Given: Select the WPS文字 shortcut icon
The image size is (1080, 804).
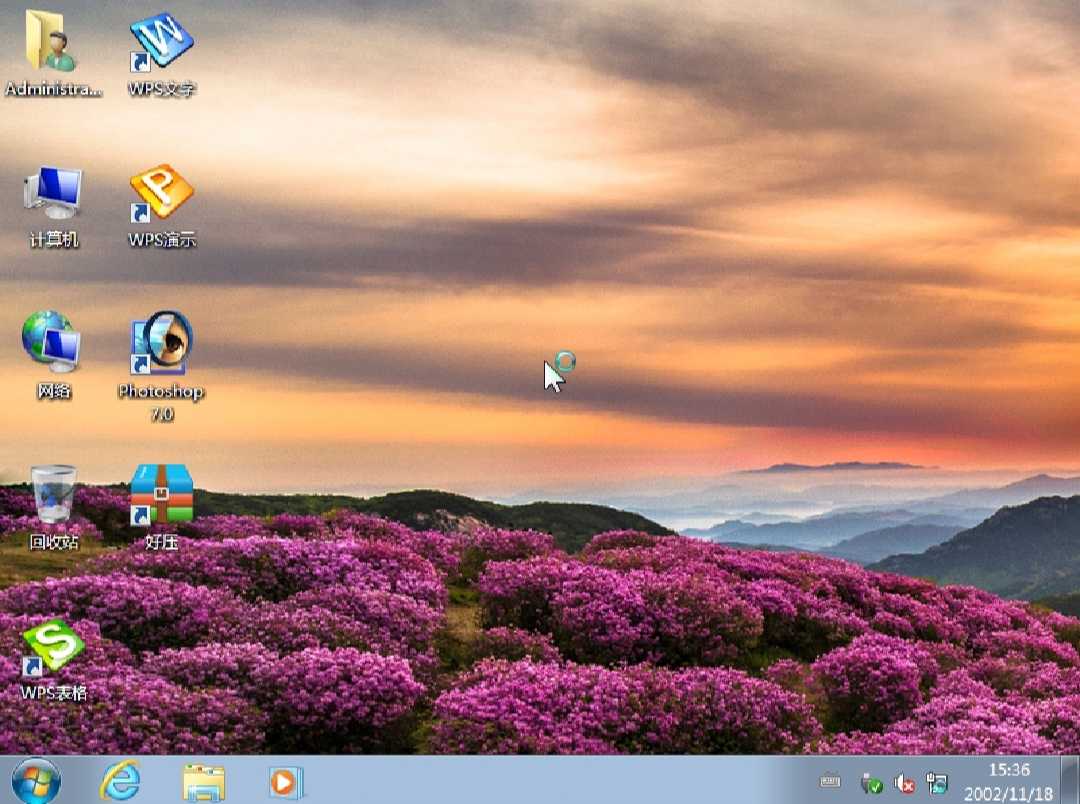Looking at the screenshot, I should (x=161, y=43).
